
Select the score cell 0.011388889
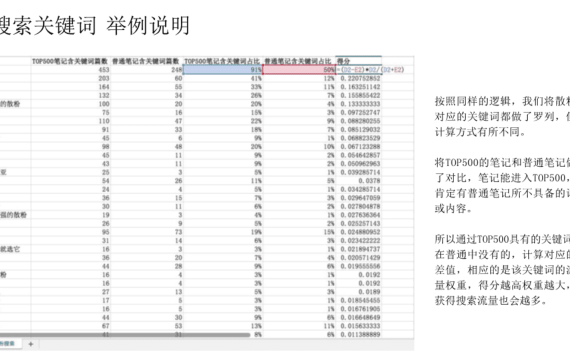(359, 334)
